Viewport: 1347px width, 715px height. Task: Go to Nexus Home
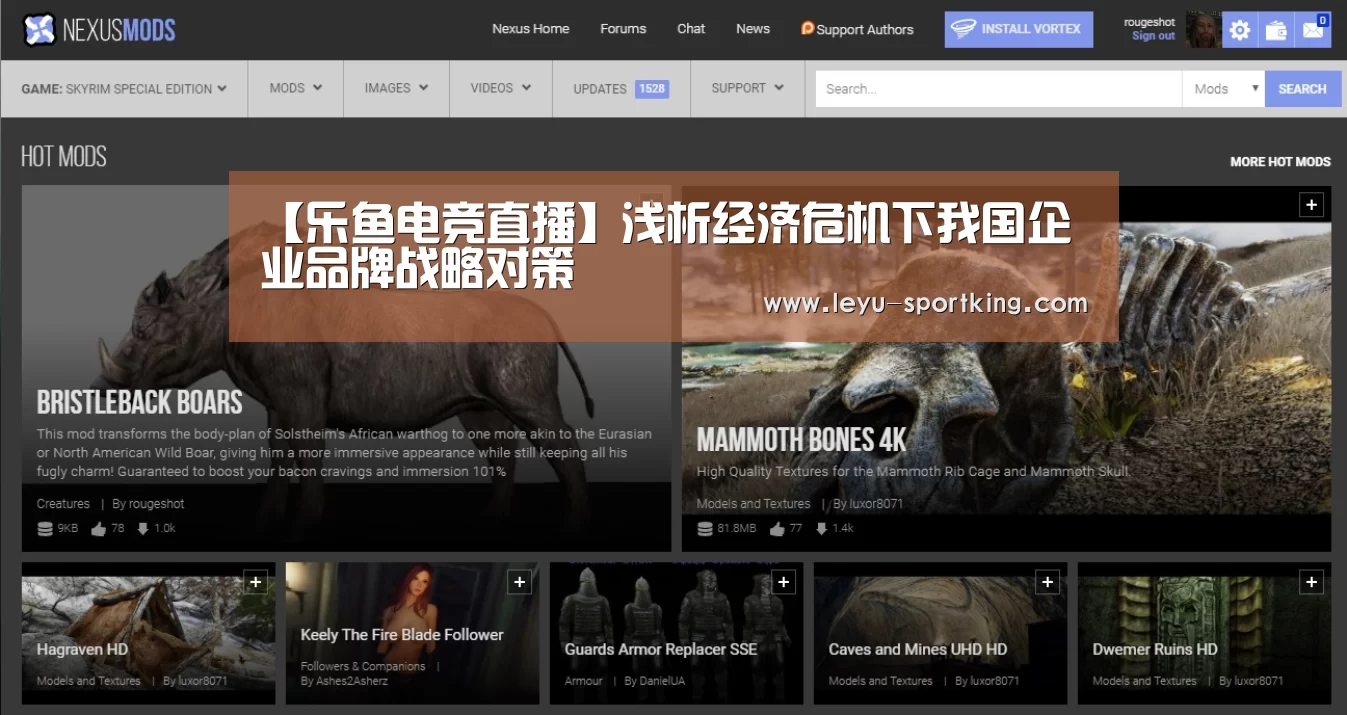click(x=530, y=29)
